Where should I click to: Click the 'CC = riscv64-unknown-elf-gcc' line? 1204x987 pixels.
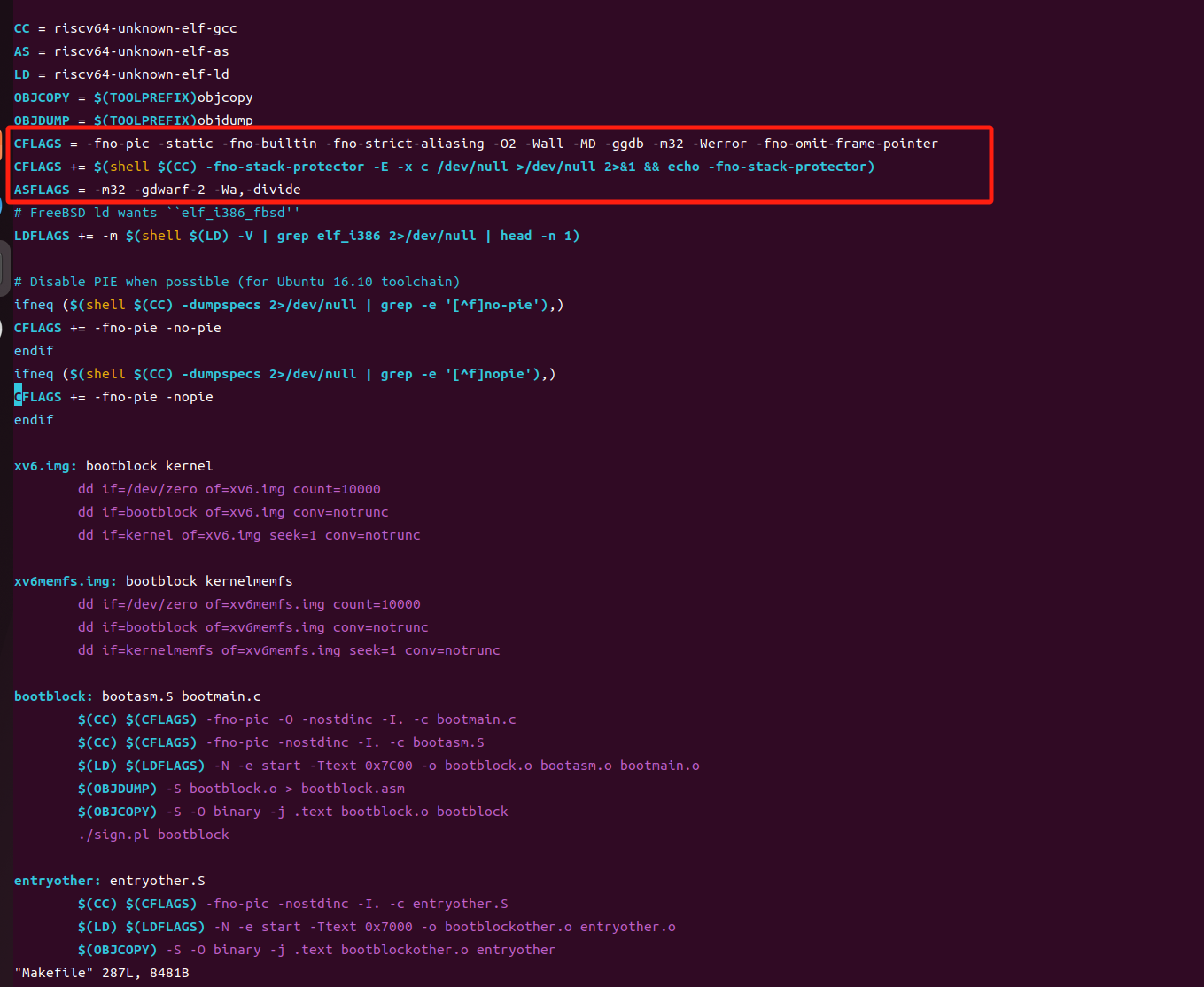click(x=125, y=28)
